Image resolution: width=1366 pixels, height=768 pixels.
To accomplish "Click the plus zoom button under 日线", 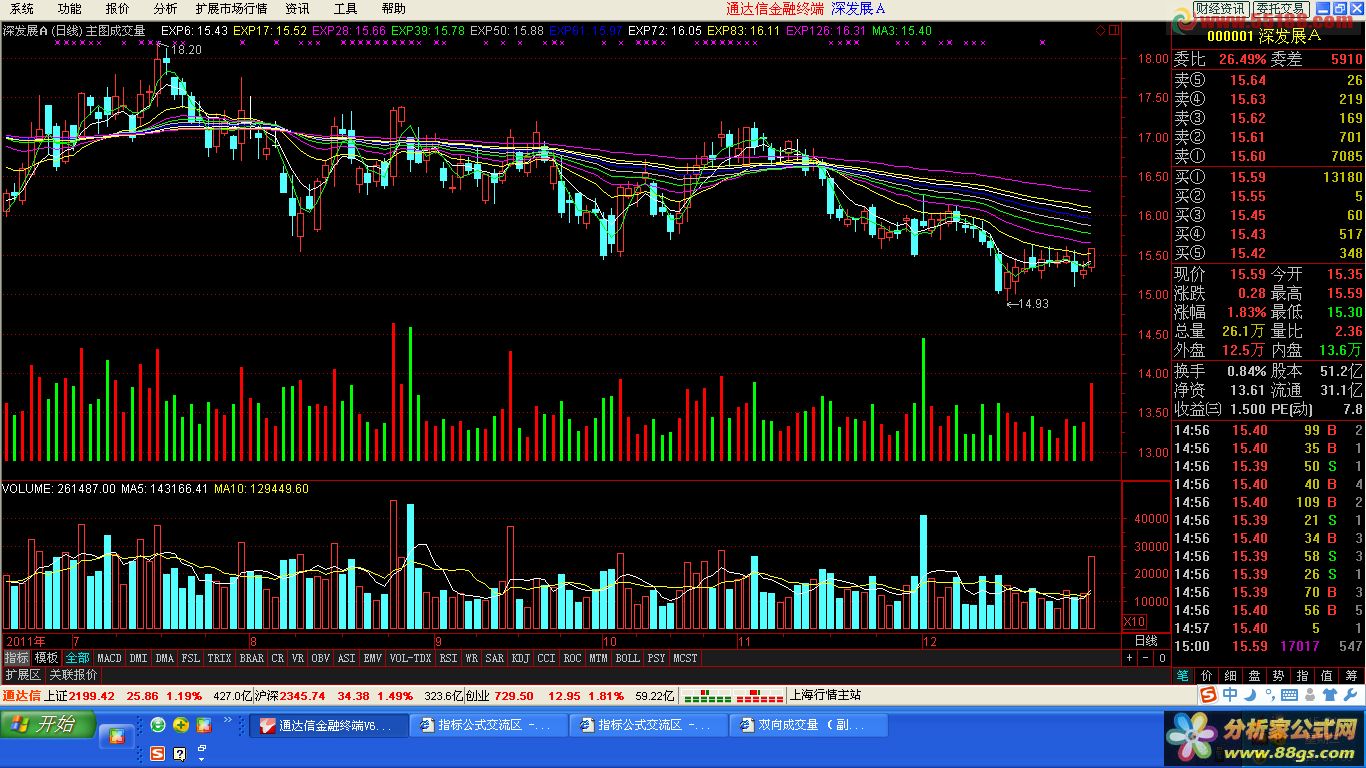I will [x=1129, y=658].
